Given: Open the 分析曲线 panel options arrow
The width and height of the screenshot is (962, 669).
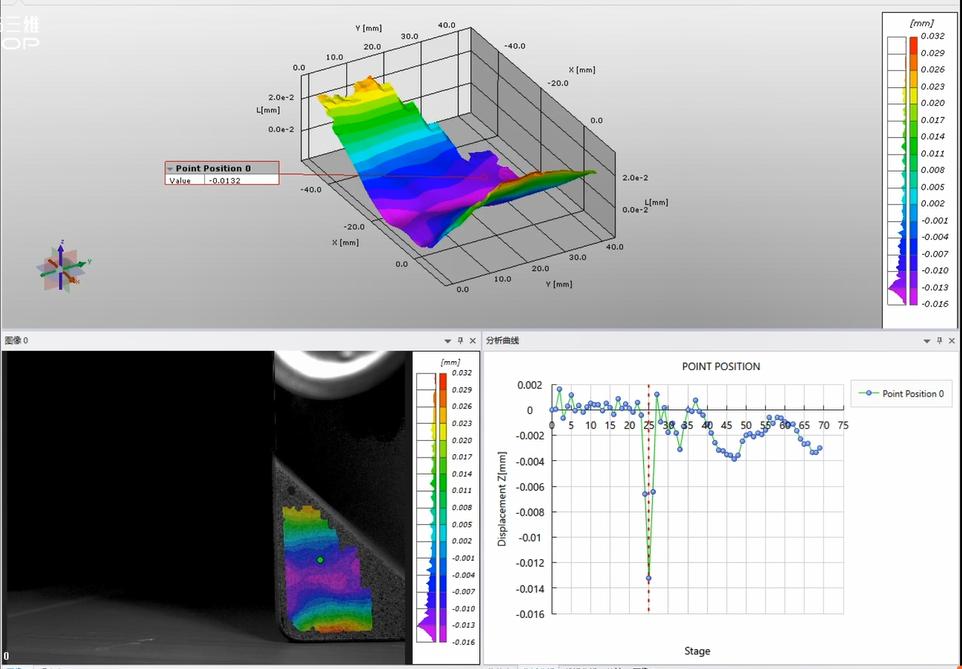Looking at the screenshot, I should pos(925,341).
